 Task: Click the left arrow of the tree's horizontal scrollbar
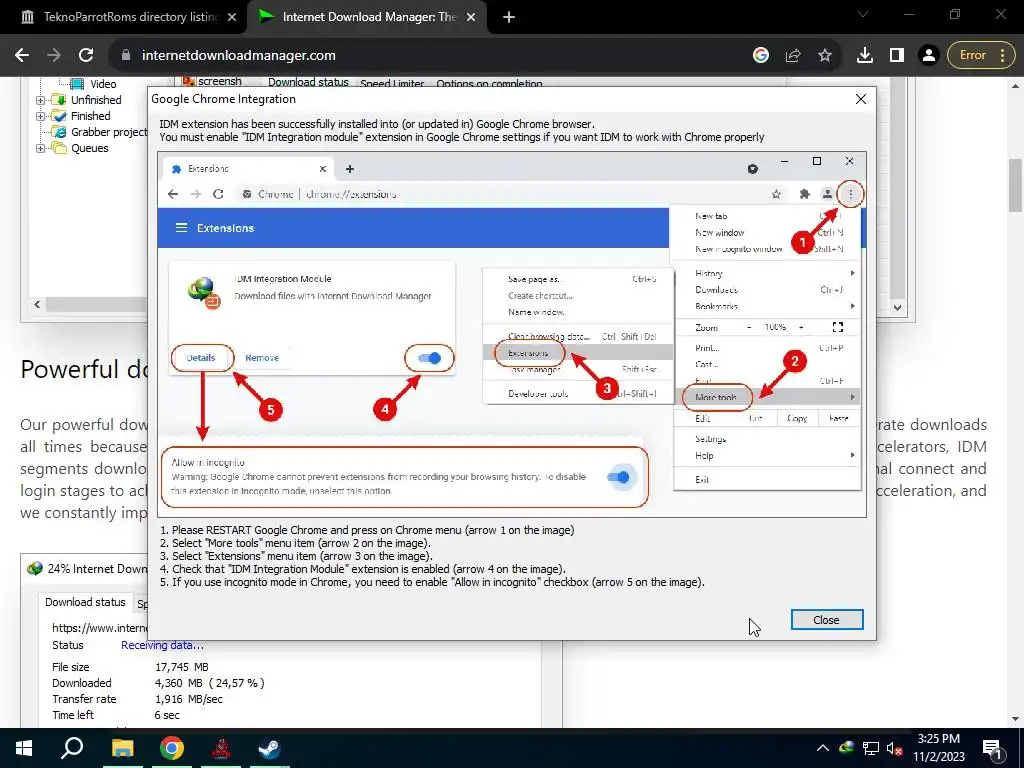[x=37, y=304]
